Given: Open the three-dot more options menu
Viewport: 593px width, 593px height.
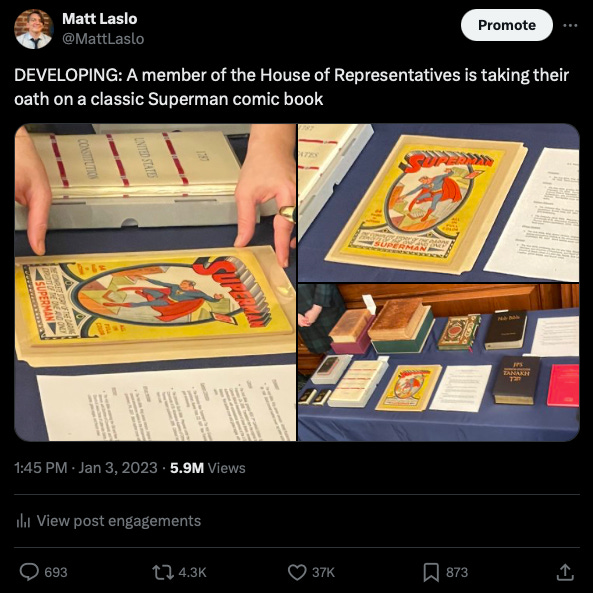Looking at the screenshot, I should point(570,25).
